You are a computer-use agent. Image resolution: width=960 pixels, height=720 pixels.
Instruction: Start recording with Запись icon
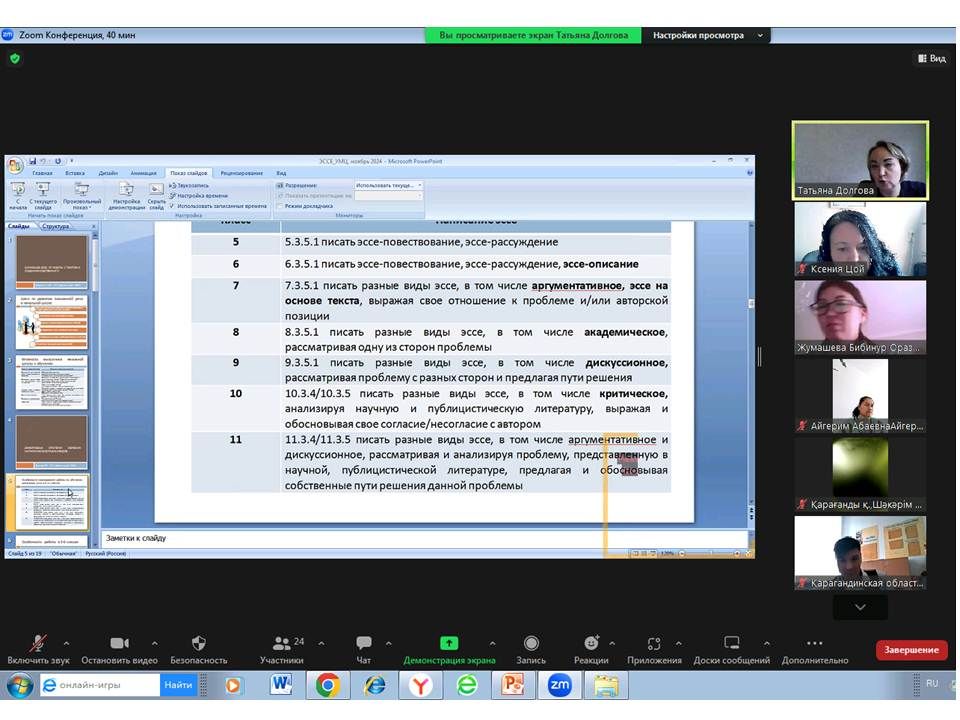pyautogui.click(x=531, y=643)
